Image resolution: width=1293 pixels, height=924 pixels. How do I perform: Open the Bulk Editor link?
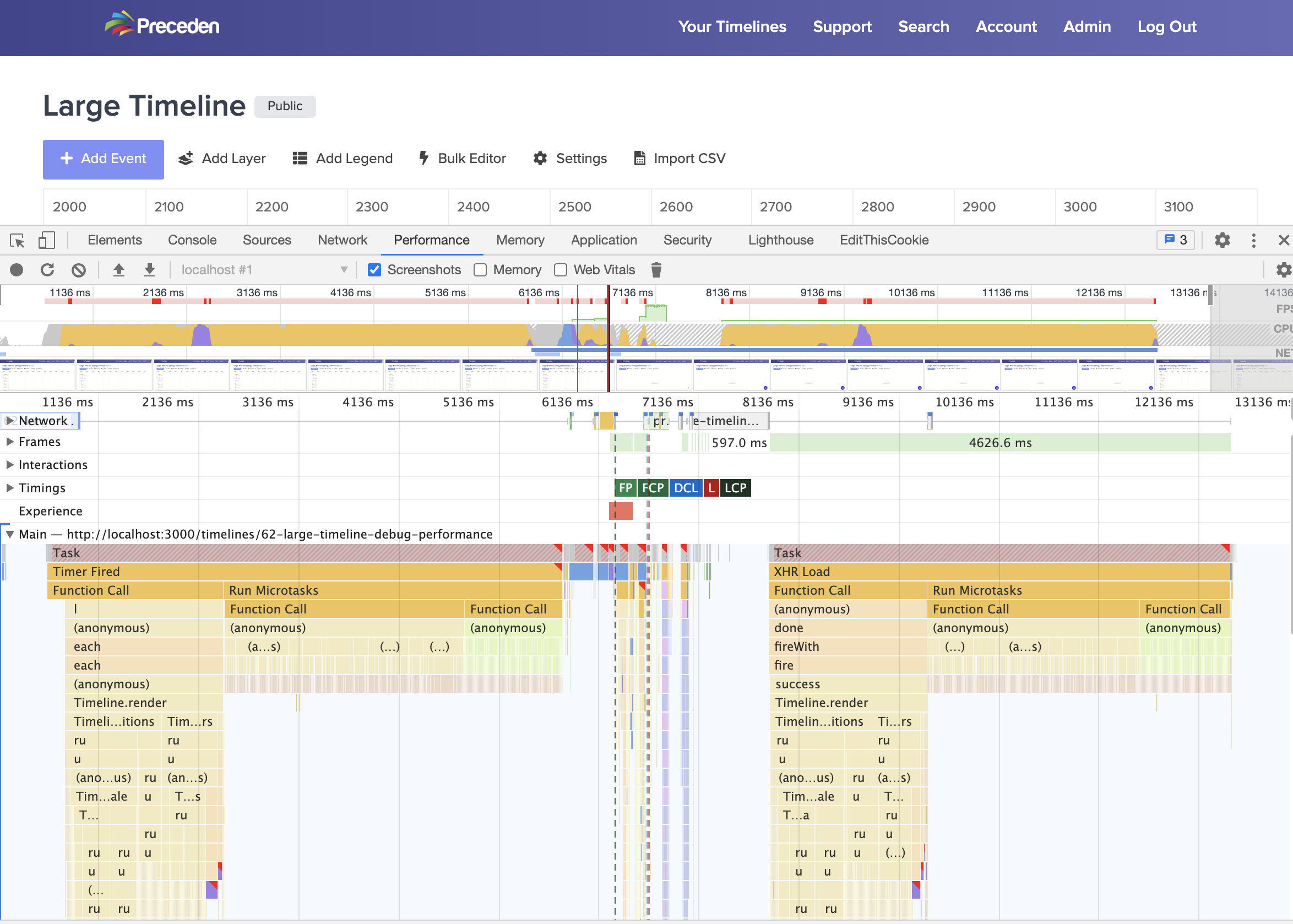[x=462, y=159]
